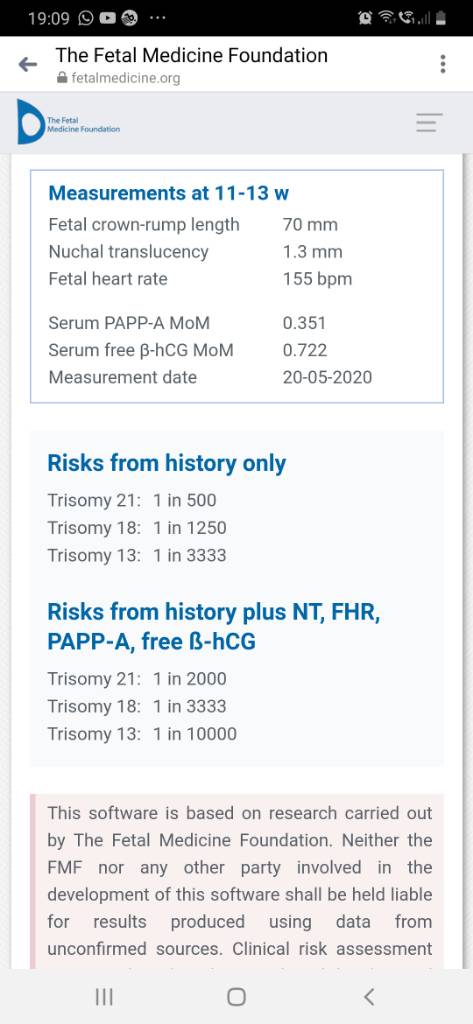This screenshot has width=473, height=1024.
Task: Tap the padlock icon beside fetalmedicine.org
Action: click(62, 78)
